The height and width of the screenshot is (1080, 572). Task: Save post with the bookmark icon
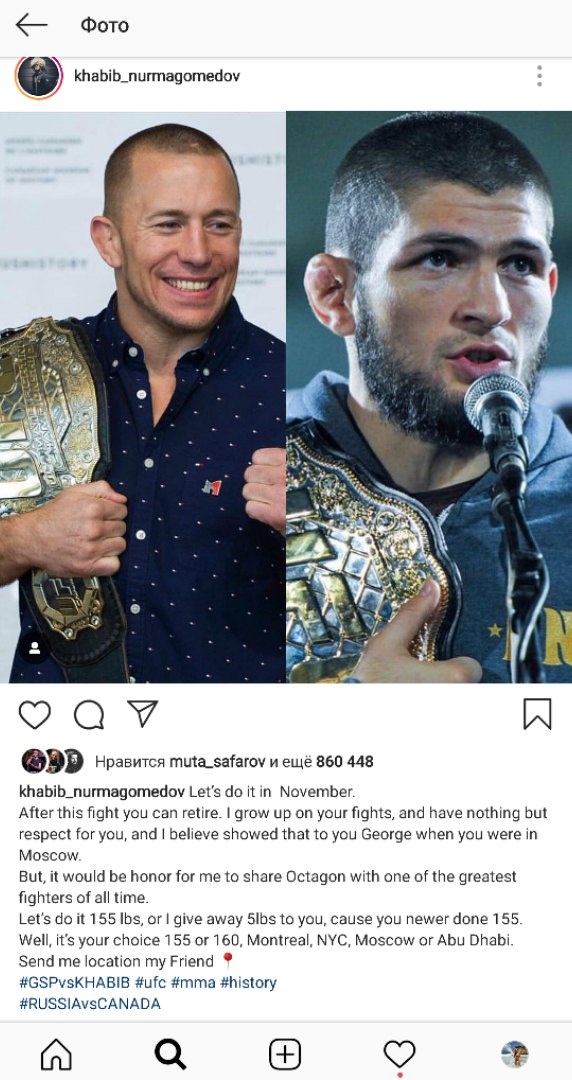[x=538, y=714]
